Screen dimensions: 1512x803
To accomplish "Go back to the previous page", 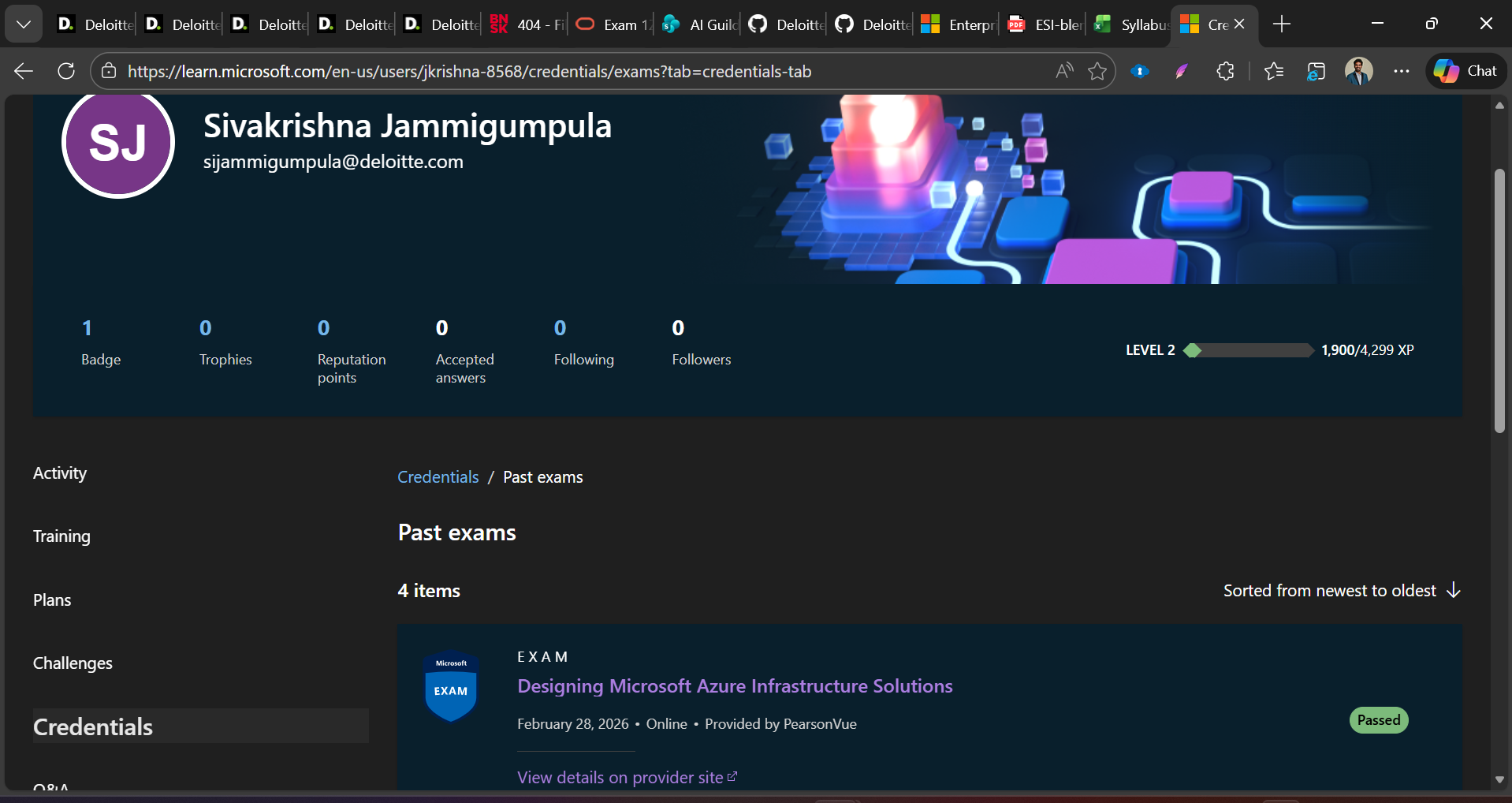I will tap(24, 71).
